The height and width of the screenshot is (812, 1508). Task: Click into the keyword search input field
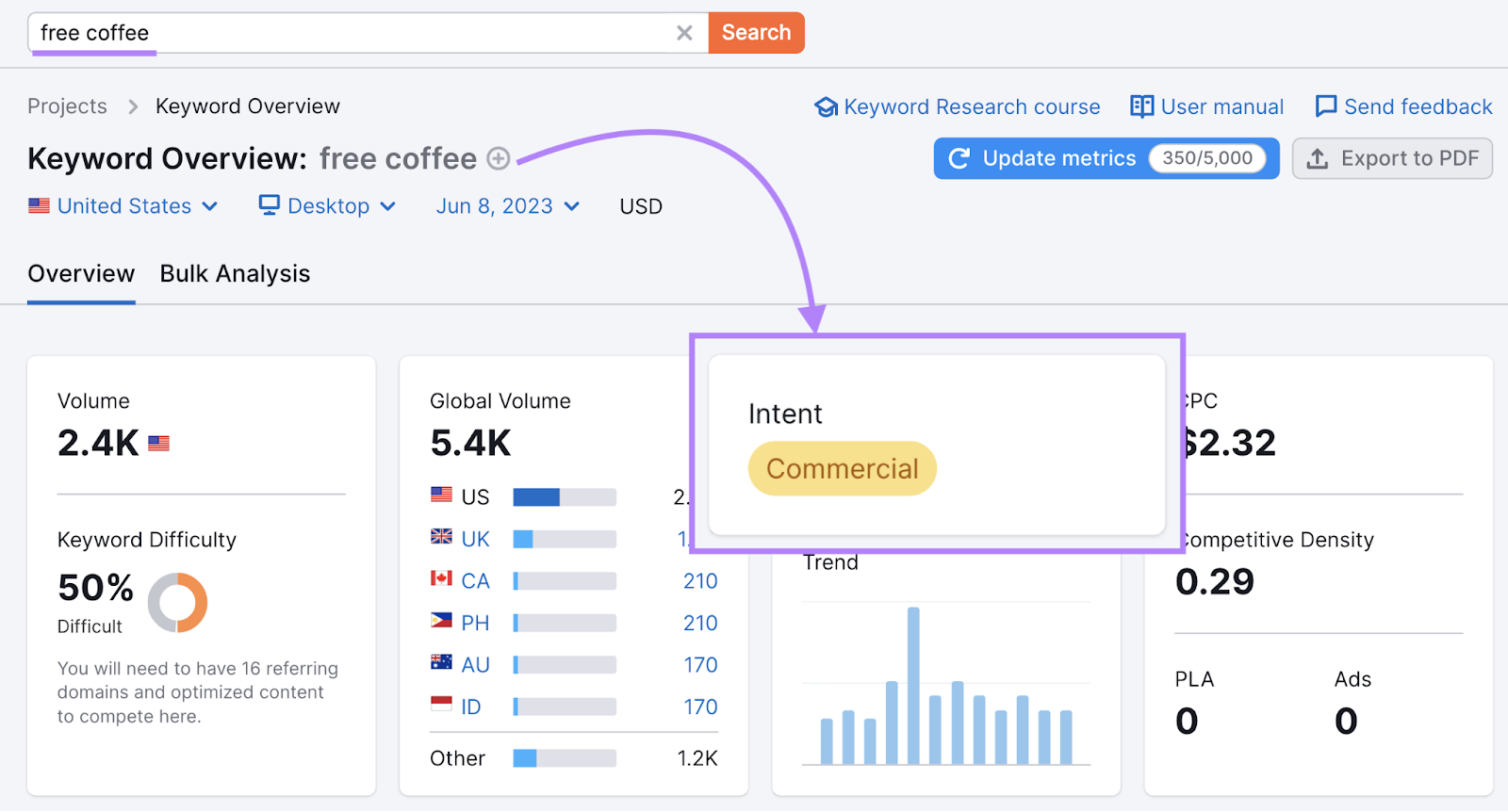[358, 33]
